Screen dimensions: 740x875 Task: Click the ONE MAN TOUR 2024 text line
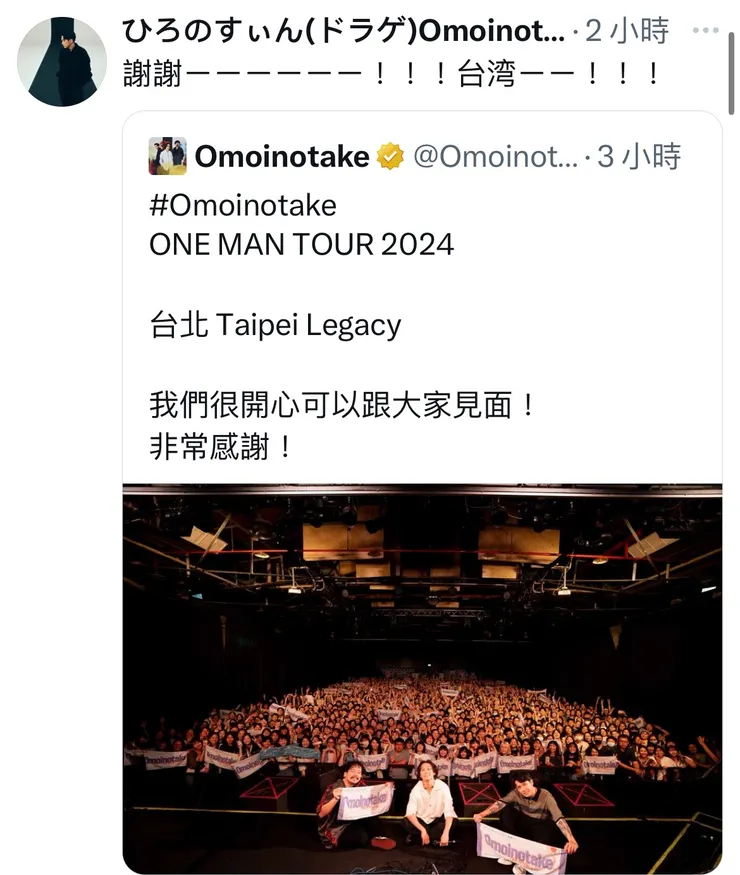click(x=301, y=244)
